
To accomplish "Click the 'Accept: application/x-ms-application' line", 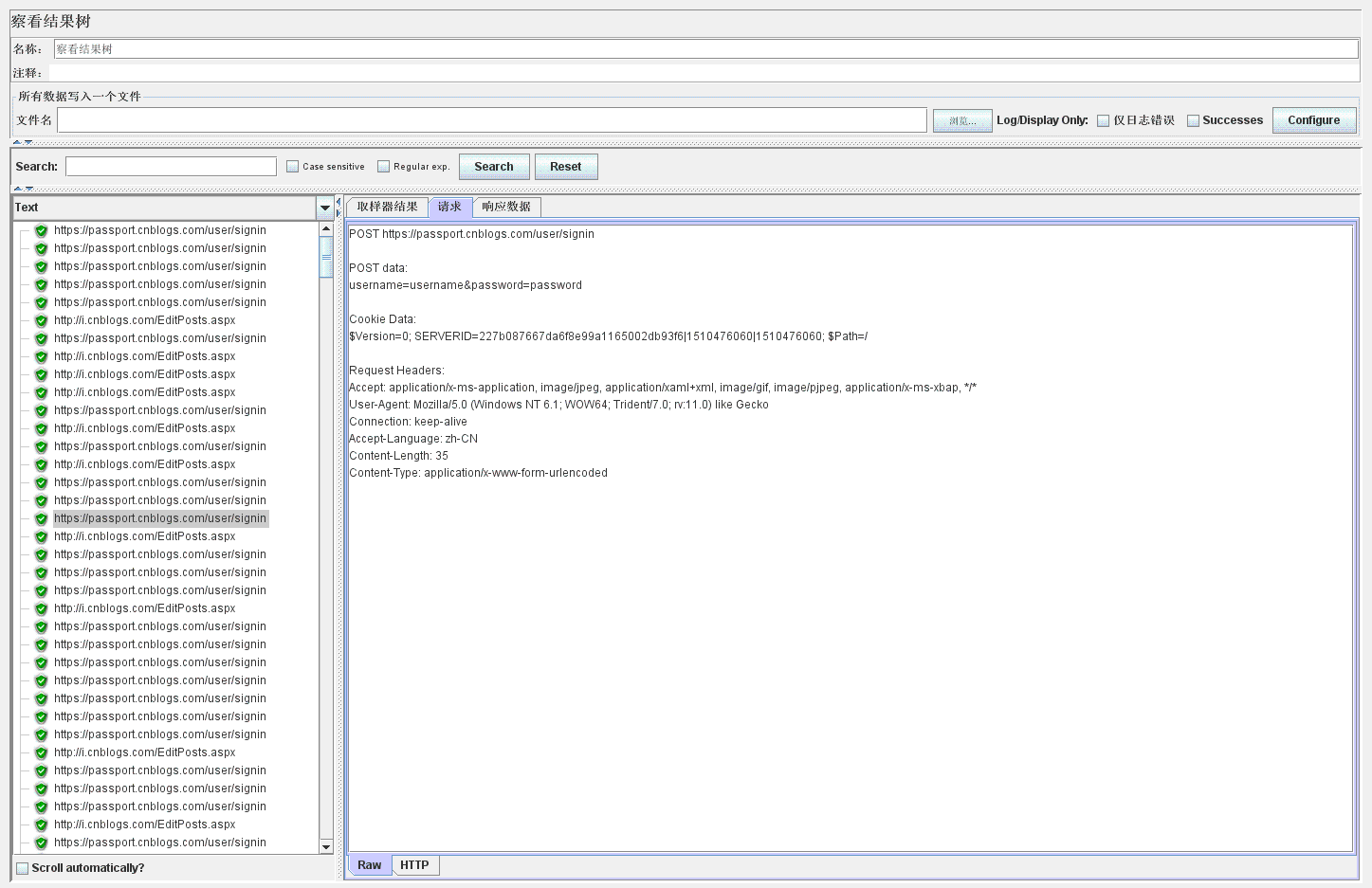I will [663, 388].
